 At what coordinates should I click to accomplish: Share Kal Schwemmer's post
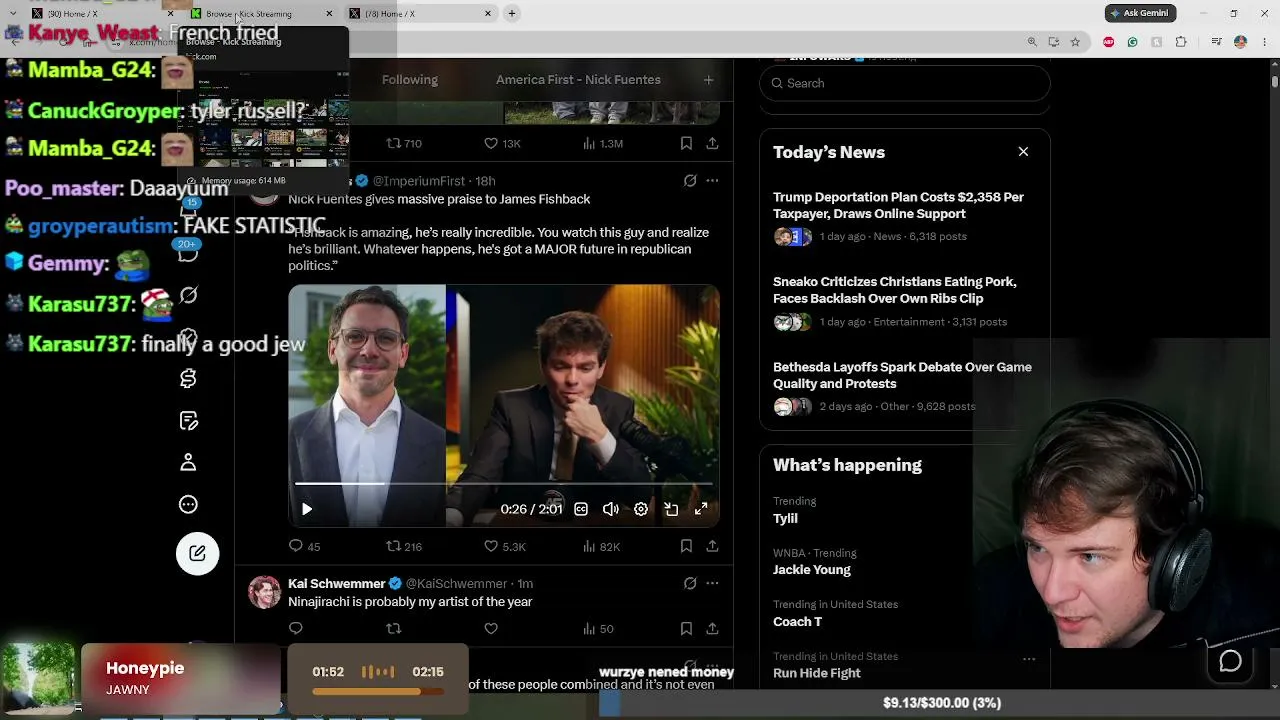712,628
